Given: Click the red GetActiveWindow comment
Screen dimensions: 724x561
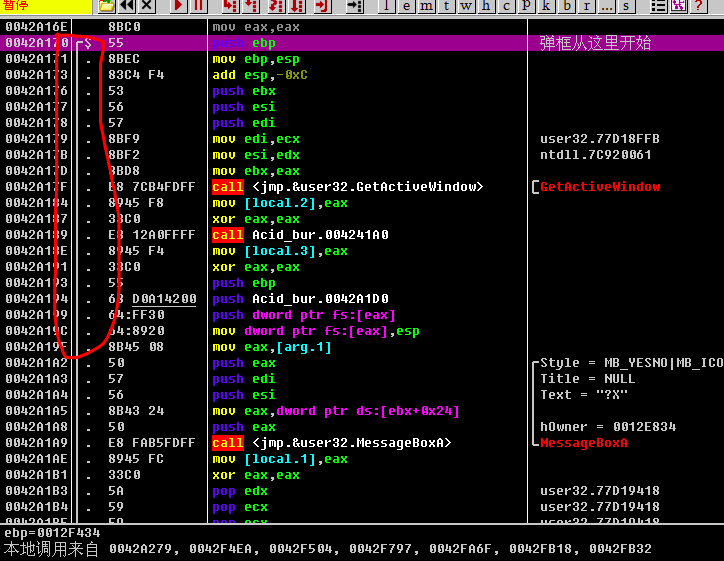Looking at the screenshot, I should (x=600, y=187).
